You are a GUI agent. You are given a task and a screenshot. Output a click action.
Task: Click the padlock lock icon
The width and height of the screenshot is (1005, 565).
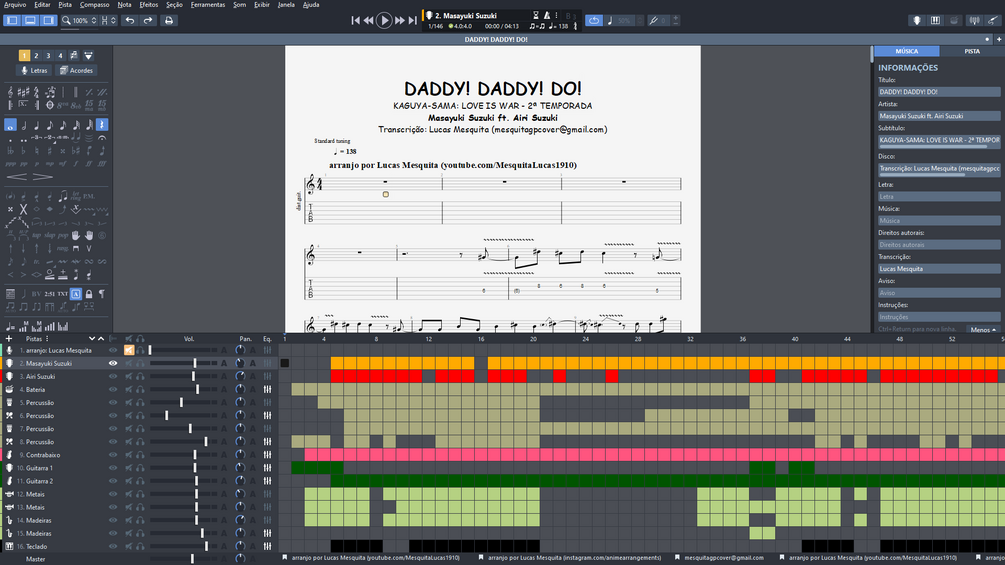(89, 294)
